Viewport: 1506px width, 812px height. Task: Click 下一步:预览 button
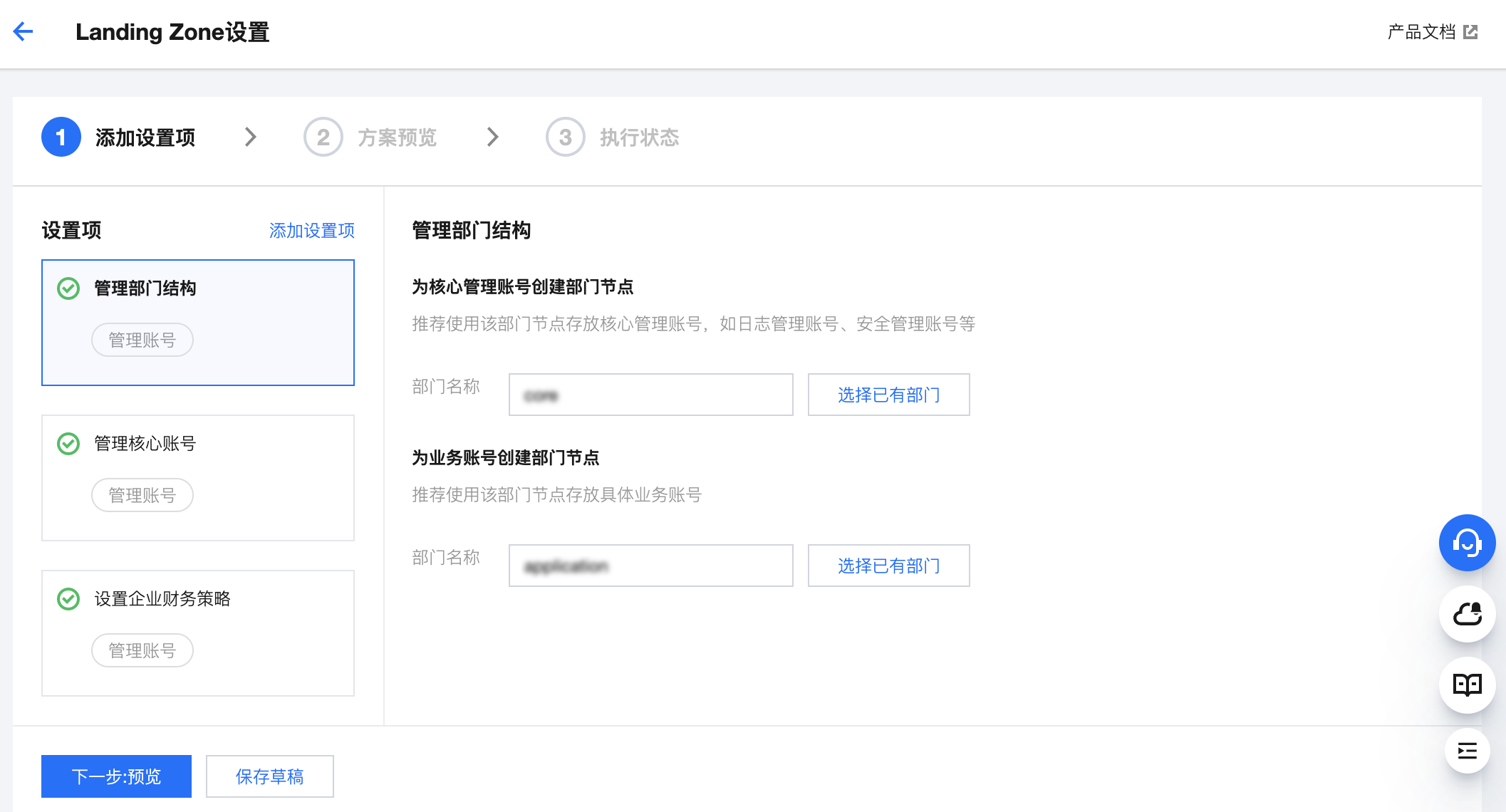(x=116, y=776)
